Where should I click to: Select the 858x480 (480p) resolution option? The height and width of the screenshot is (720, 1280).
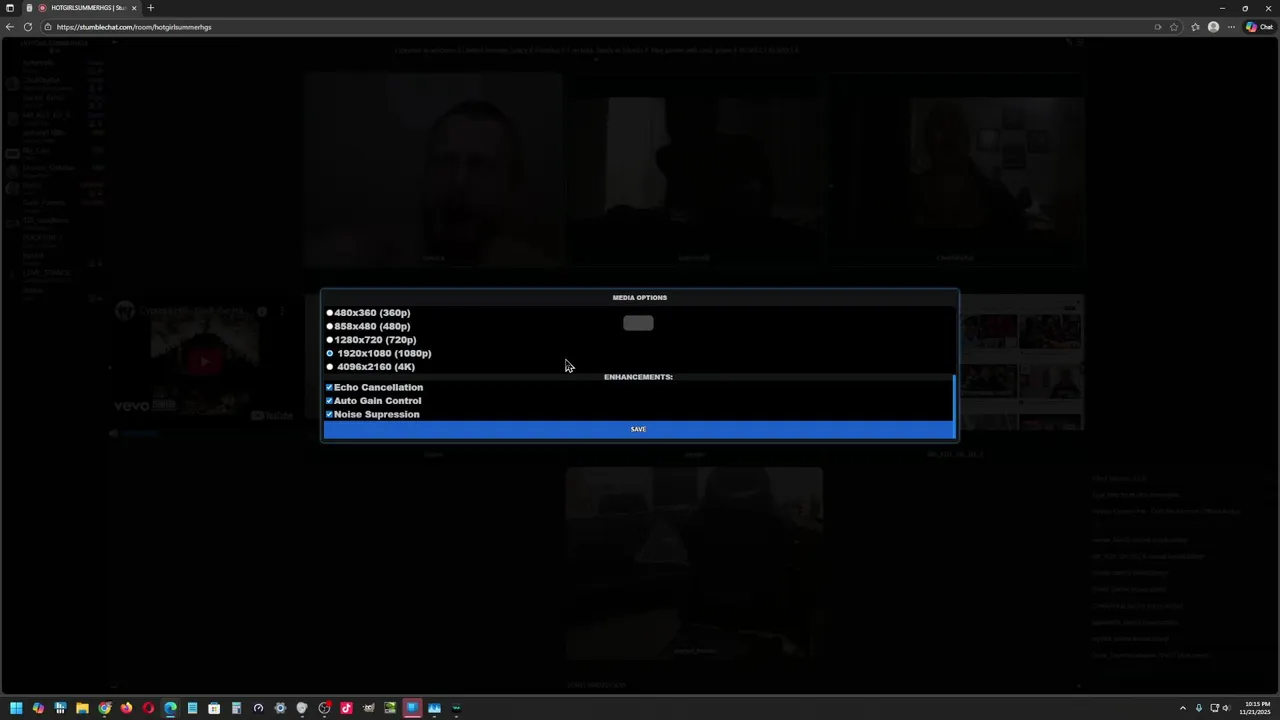tap(330, 326)
